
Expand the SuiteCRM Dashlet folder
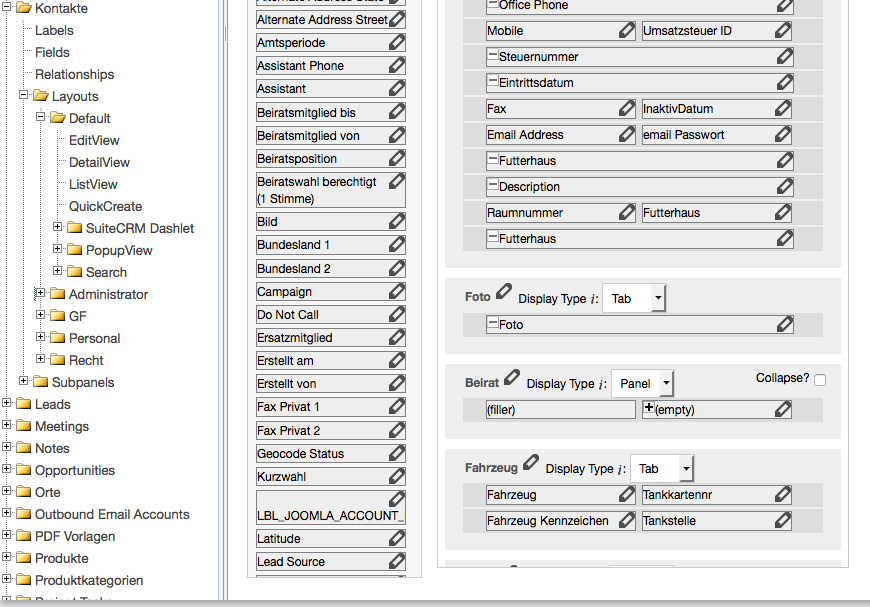click(x=58, y=227)
